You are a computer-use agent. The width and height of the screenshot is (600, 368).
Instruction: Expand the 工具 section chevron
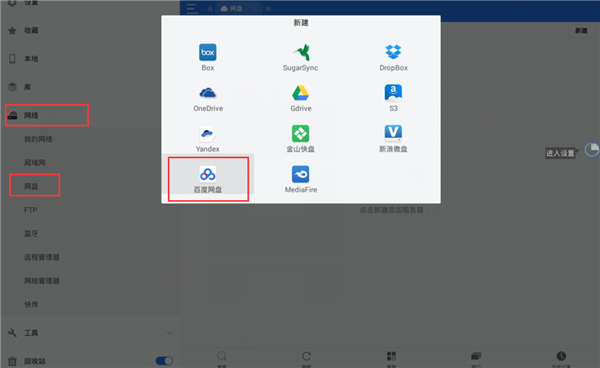[170, 333]
